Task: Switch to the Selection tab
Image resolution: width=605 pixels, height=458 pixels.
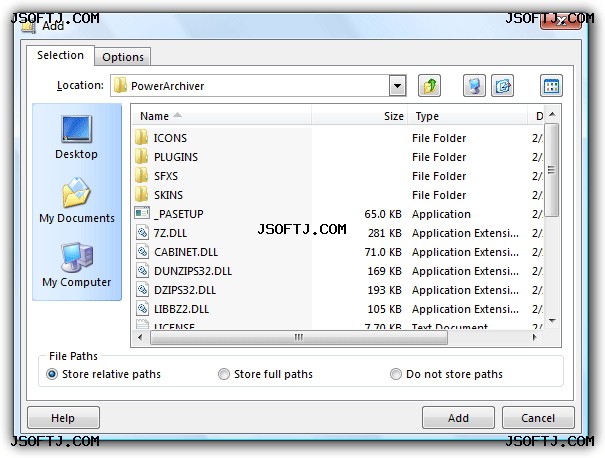Action: coord(60,55)
